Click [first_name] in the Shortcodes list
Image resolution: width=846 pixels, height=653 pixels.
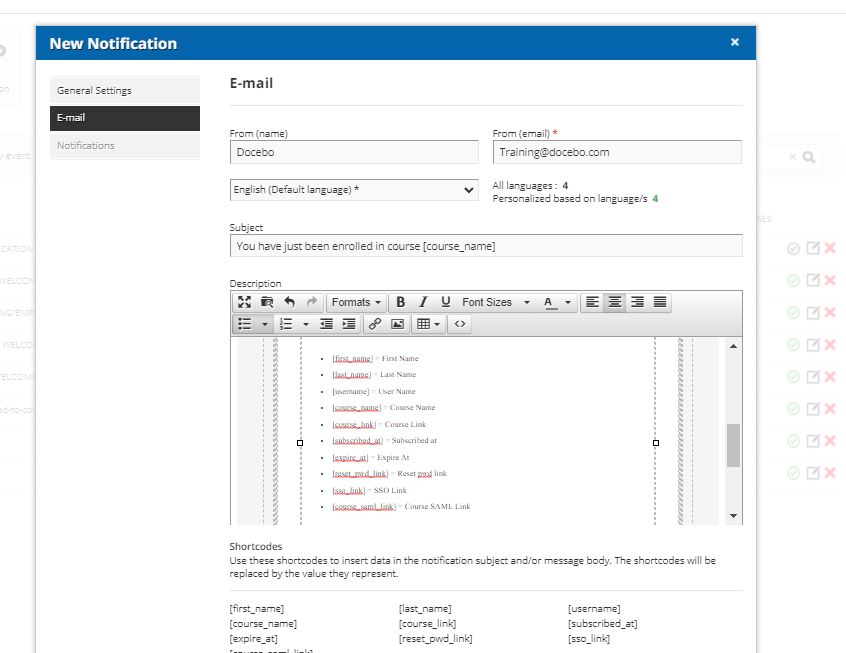(x=257, y=609)
